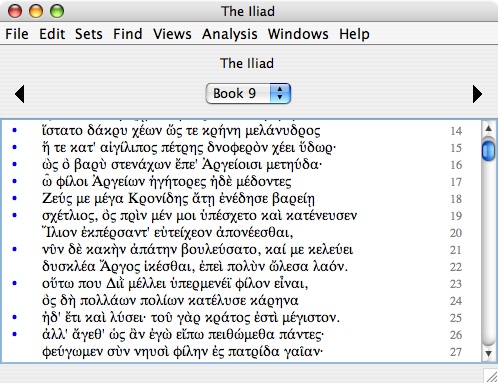
Task: Select line beginning 'ὣς ὃ βαρὺ στενάχων'
Action: click(x=182, y=164)
